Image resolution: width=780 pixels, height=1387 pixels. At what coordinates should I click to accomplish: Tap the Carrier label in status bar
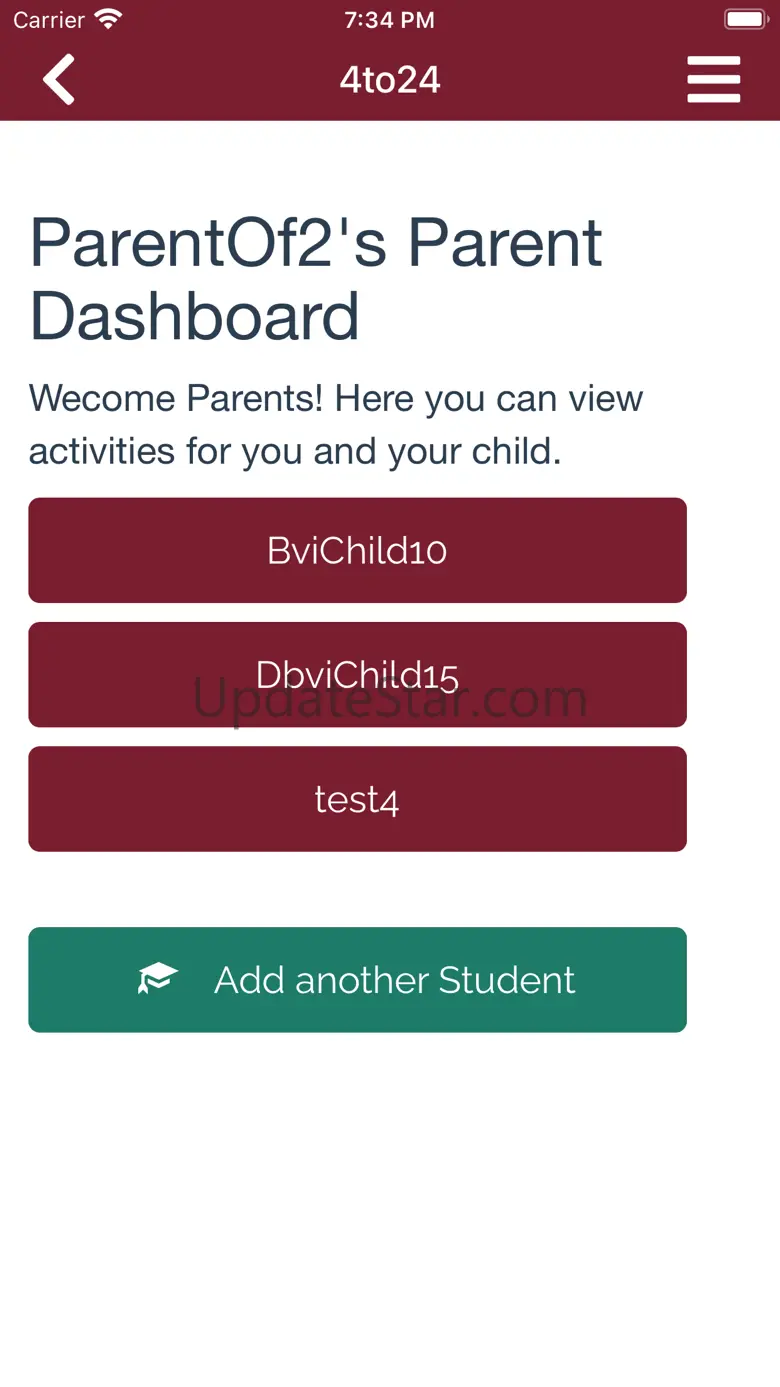click(x=49, y=20)
